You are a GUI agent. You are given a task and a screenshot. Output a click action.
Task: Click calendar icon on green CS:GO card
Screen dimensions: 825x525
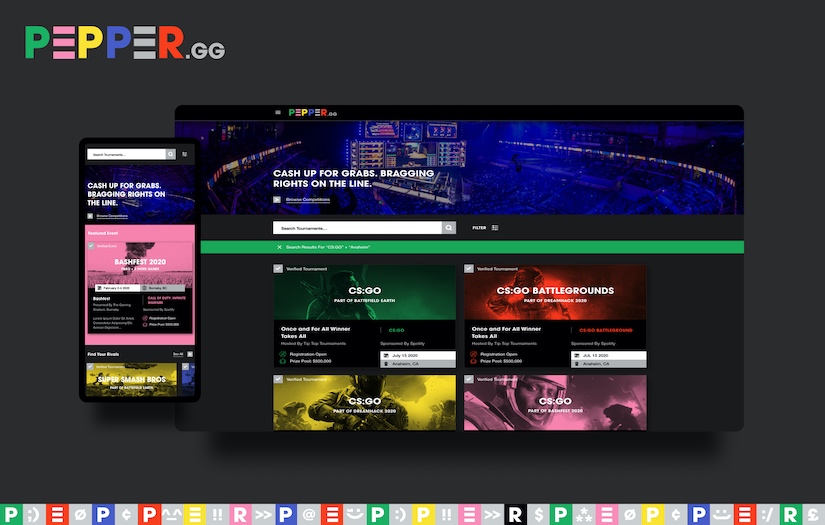pyautogui.click(x=386, y=356)
